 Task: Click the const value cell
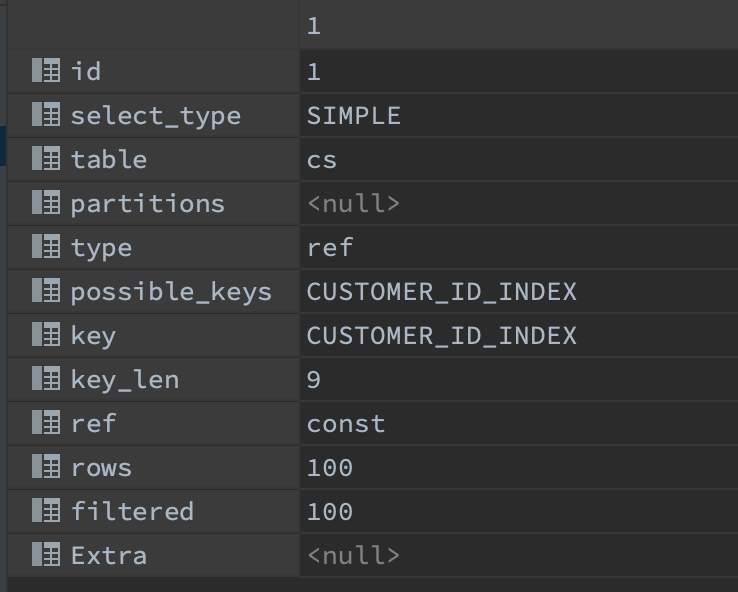346,424
